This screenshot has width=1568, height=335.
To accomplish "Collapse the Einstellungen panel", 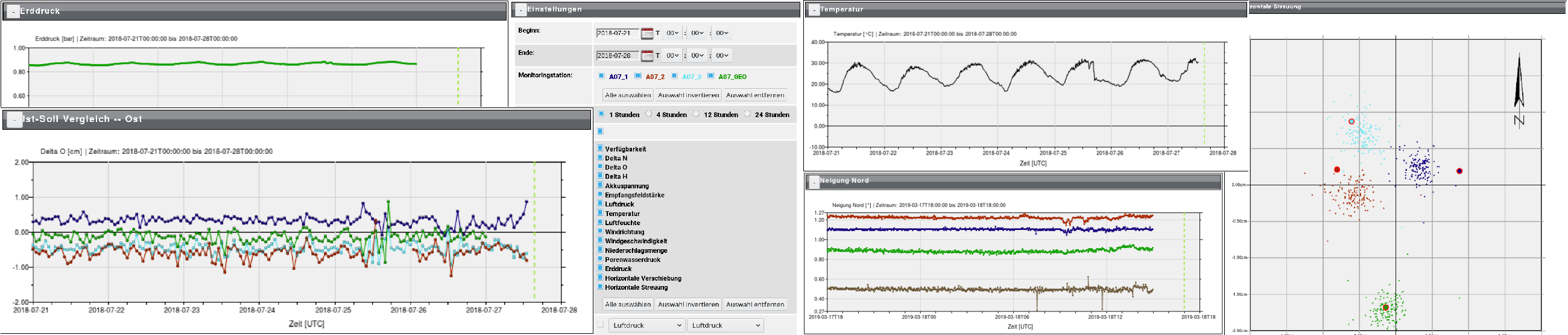I will pos(520,10).
